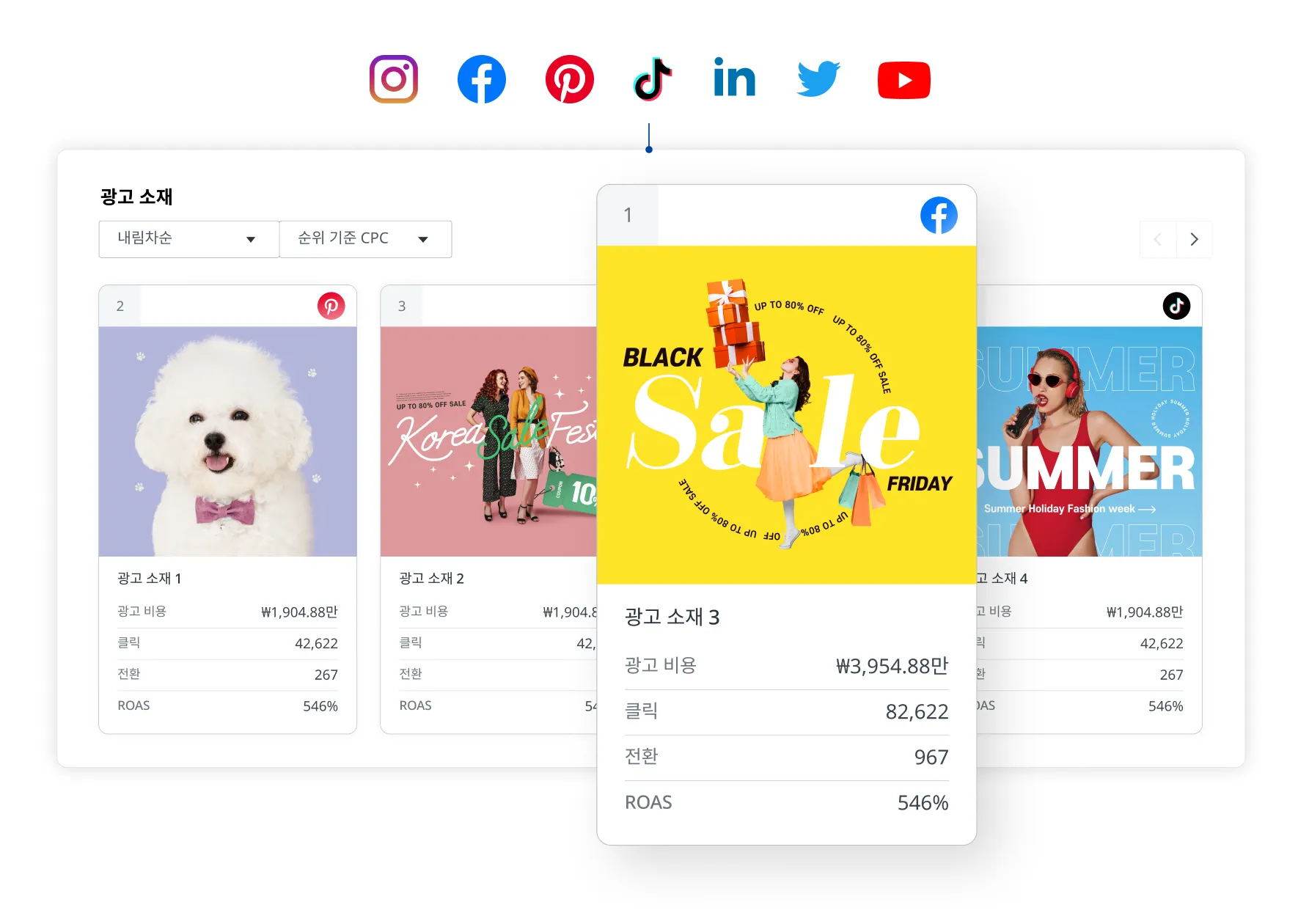Click Pinterest badge on card 2
Viewport: 1298px width, 924px height.
coord(331,306)
